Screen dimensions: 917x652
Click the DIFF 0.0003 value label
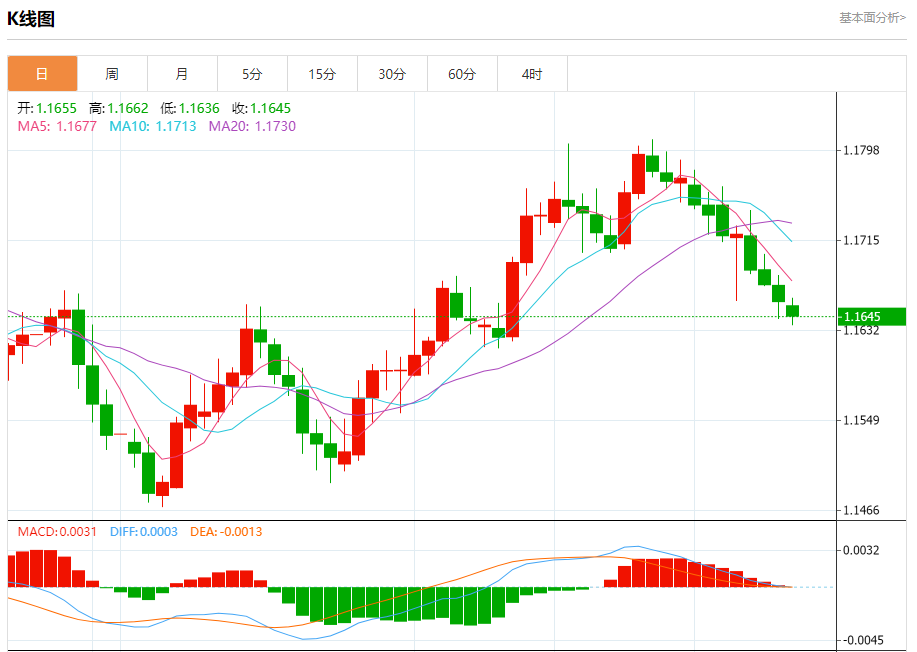click(x=141, y=531)
